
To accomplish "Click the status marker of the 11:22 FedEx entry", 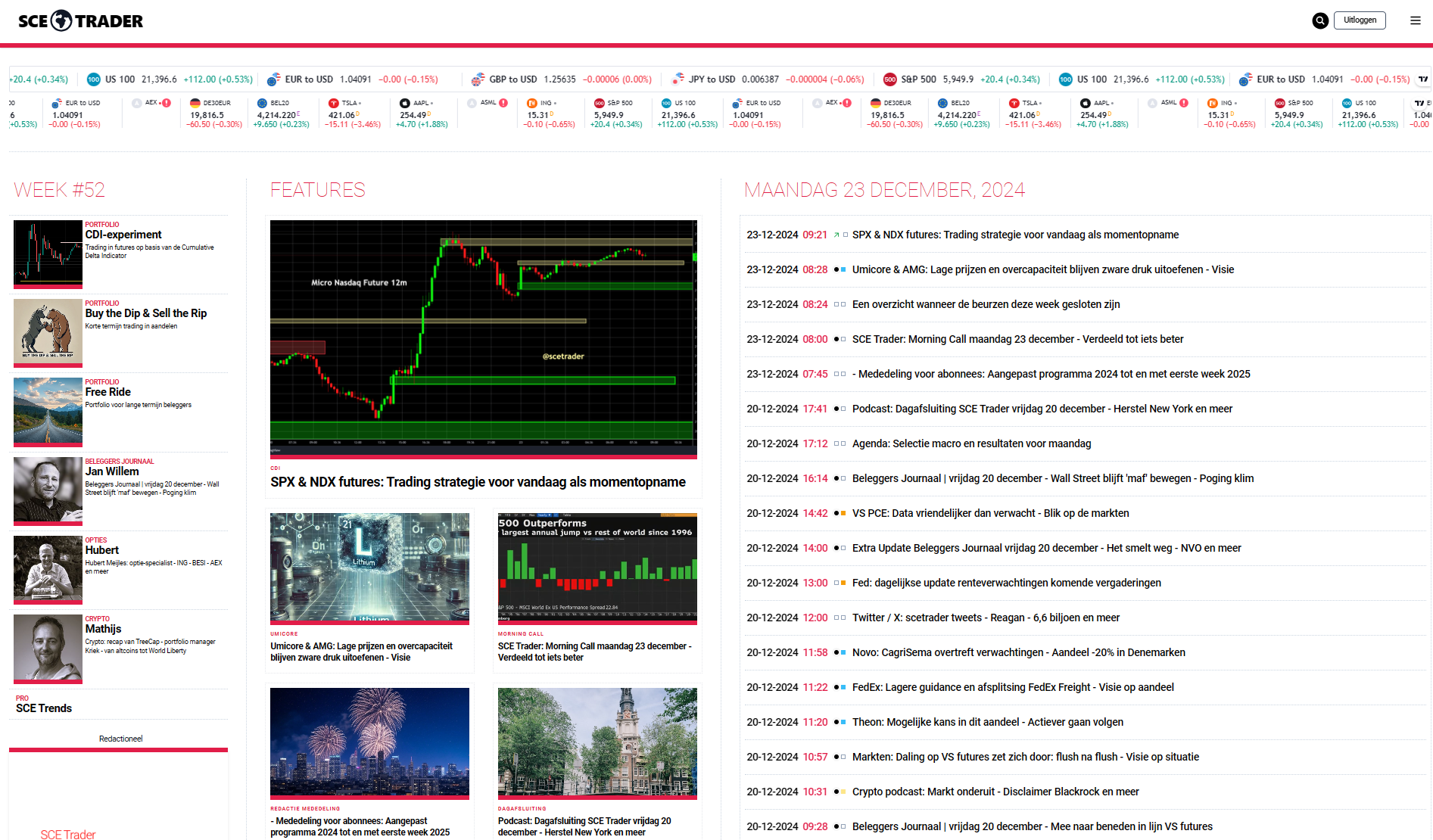I will point(840,688).
